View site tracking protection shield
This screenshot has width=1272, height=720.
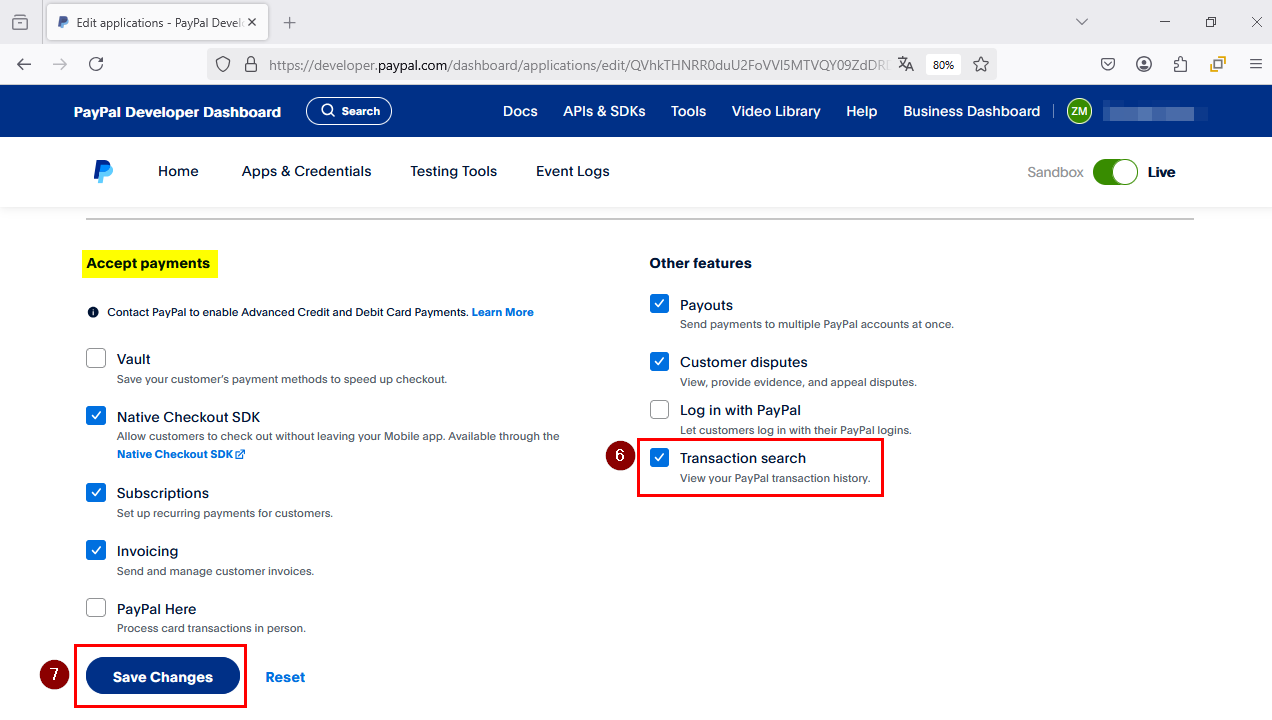(223, 64)
